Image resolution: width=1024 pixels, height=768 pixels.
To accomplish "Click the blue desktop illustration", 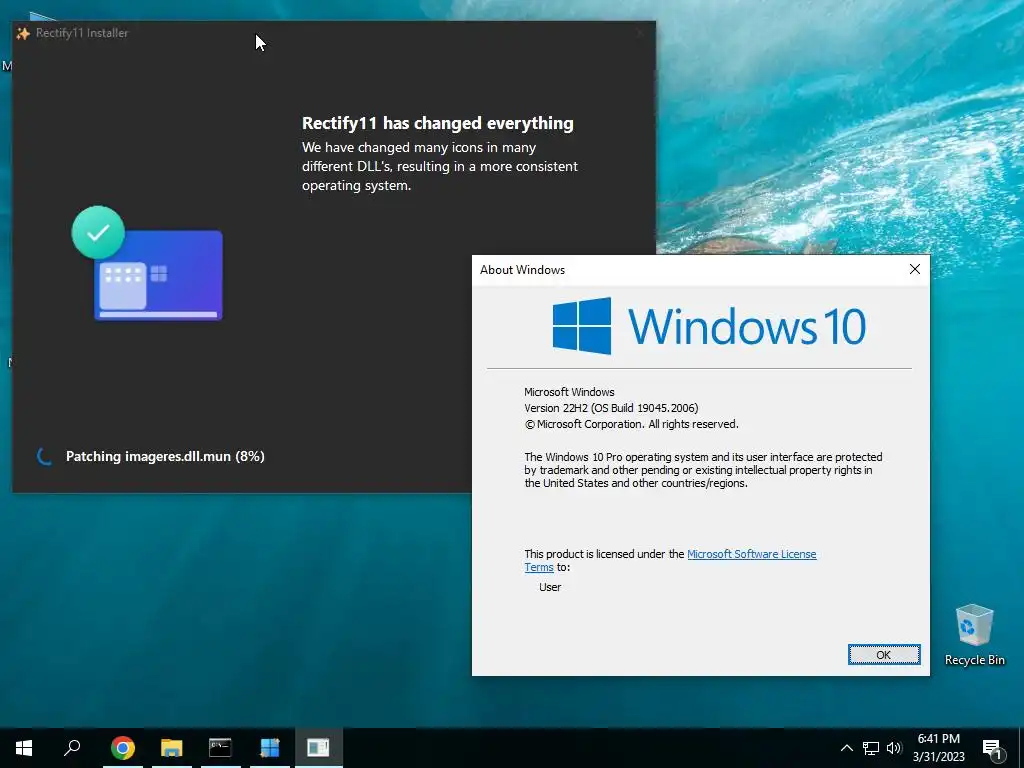I will [159, 275].
